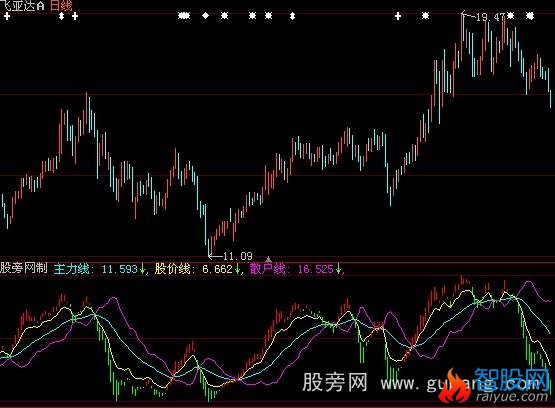Select the 股价线 indicator label
The image size is (555, 408).
coord(172,269)
